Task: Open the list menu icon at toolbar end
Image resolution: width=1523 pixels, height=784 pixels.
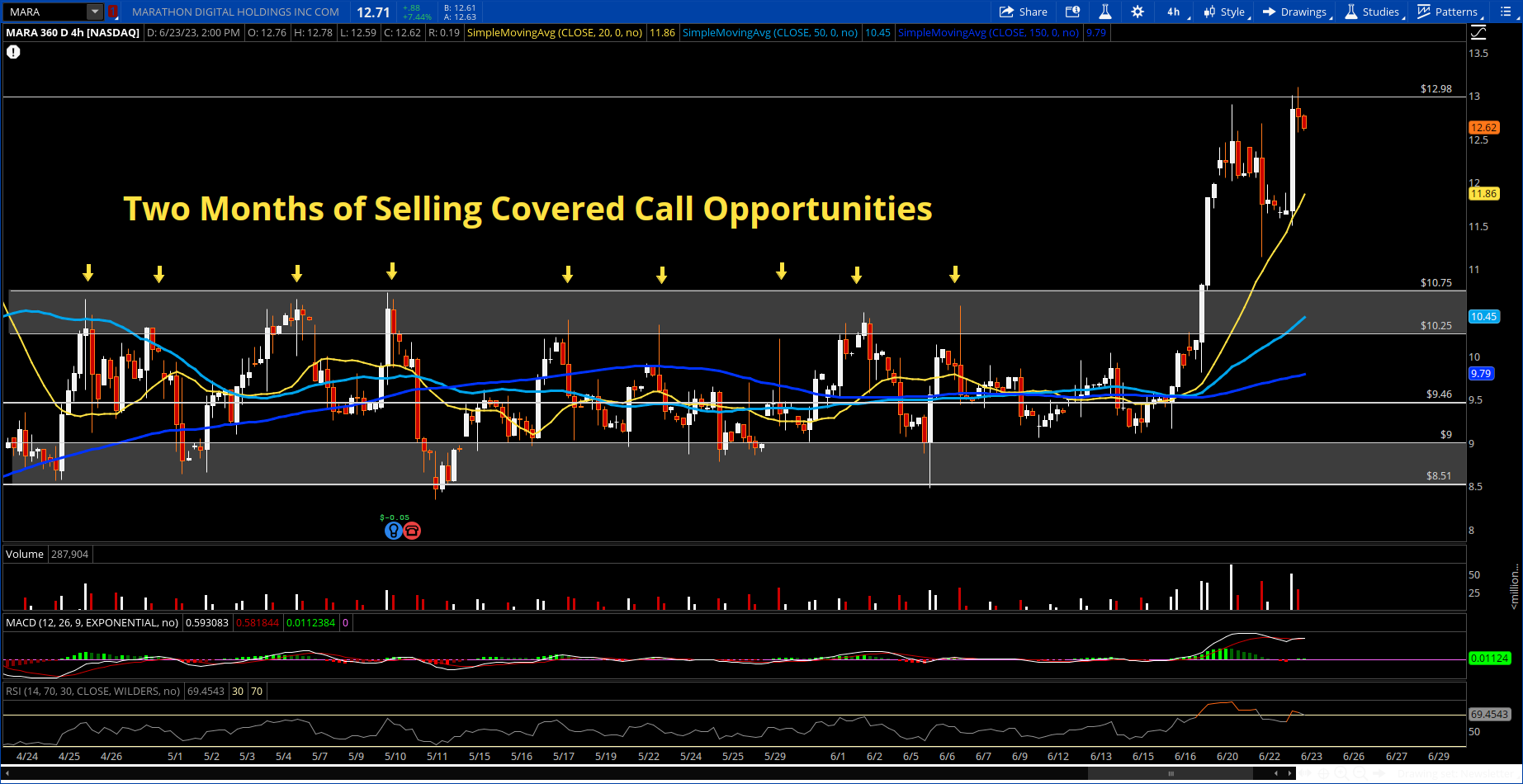Action: pos(1505,12)
